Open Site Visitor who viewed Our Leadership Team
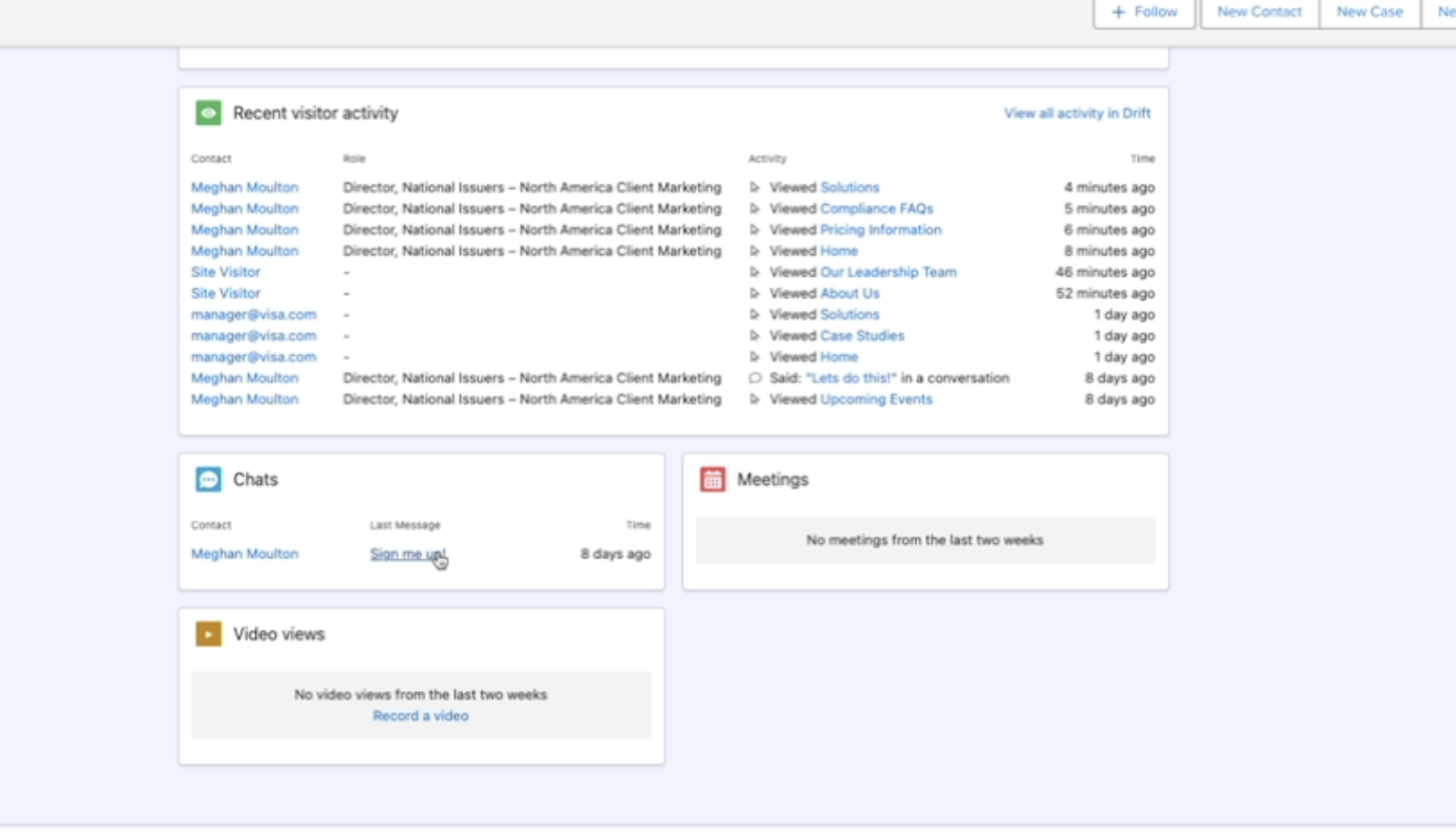Viewport: 1456px width, 834px height. [226, 272]
